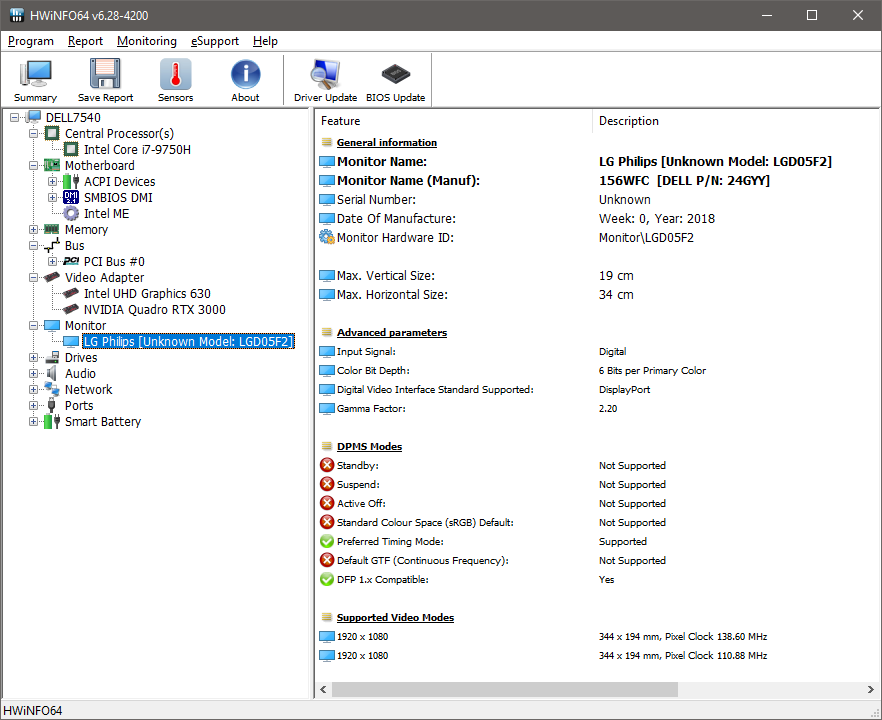Click the General information section heading
Viewport: 882px width, 720px height.
point(387,142)
